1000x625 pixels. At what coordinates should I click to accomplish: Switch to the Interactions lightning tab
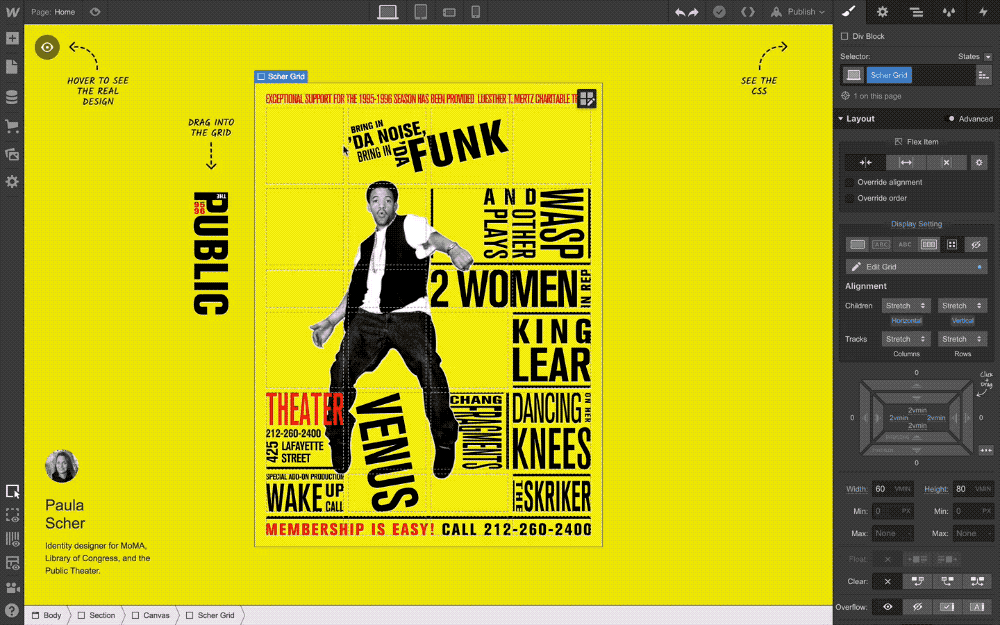coord(983,12)
